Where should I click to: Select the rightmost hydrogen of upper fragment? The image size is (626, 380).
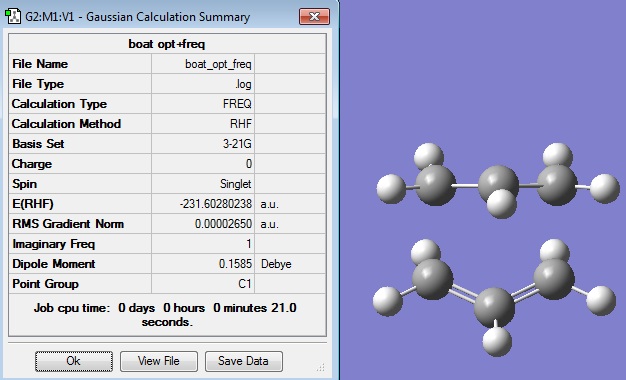pos(604,188)
